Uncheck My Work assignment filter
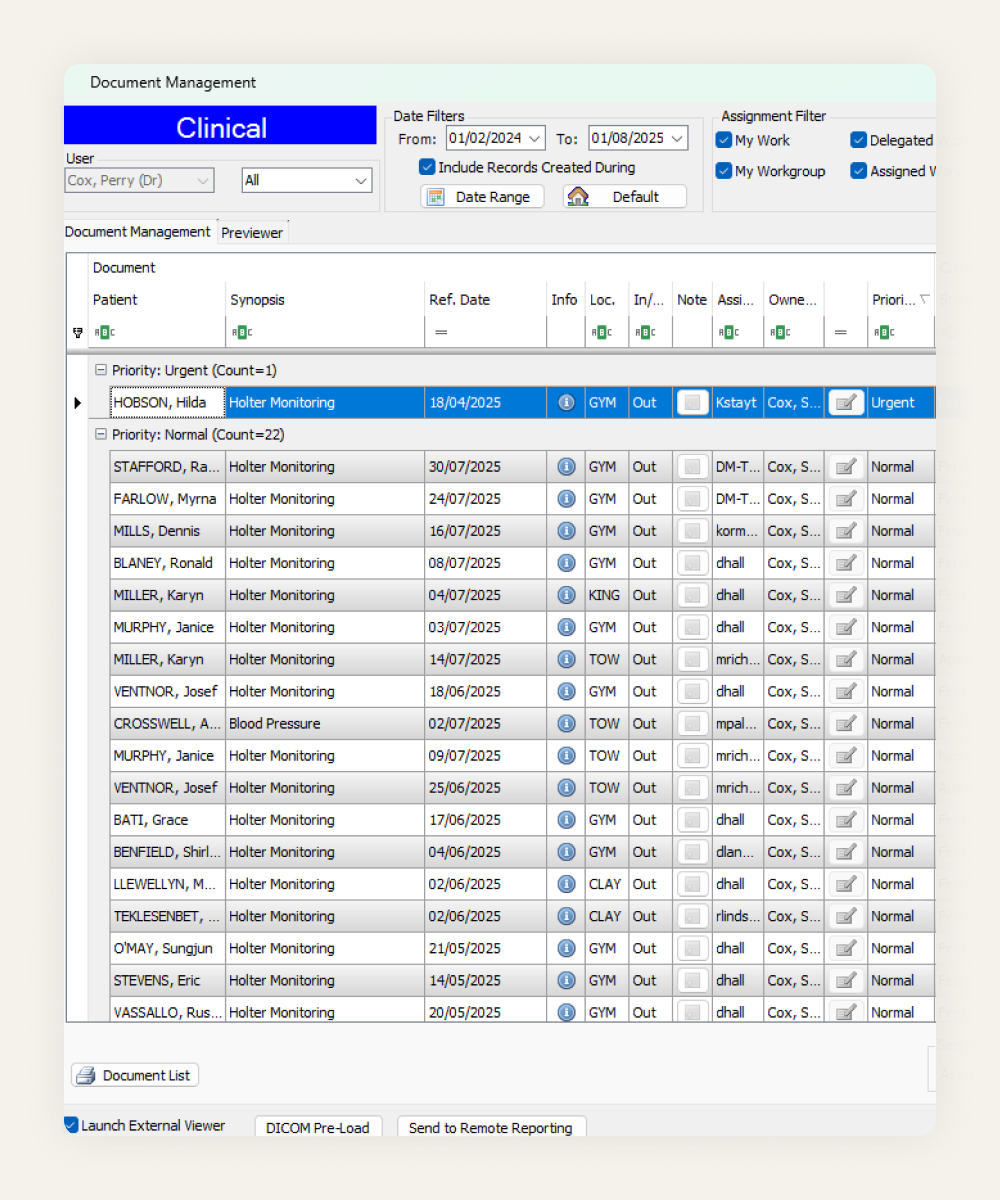Viewport: 1000px width, 1200px height. coord(724,140)
